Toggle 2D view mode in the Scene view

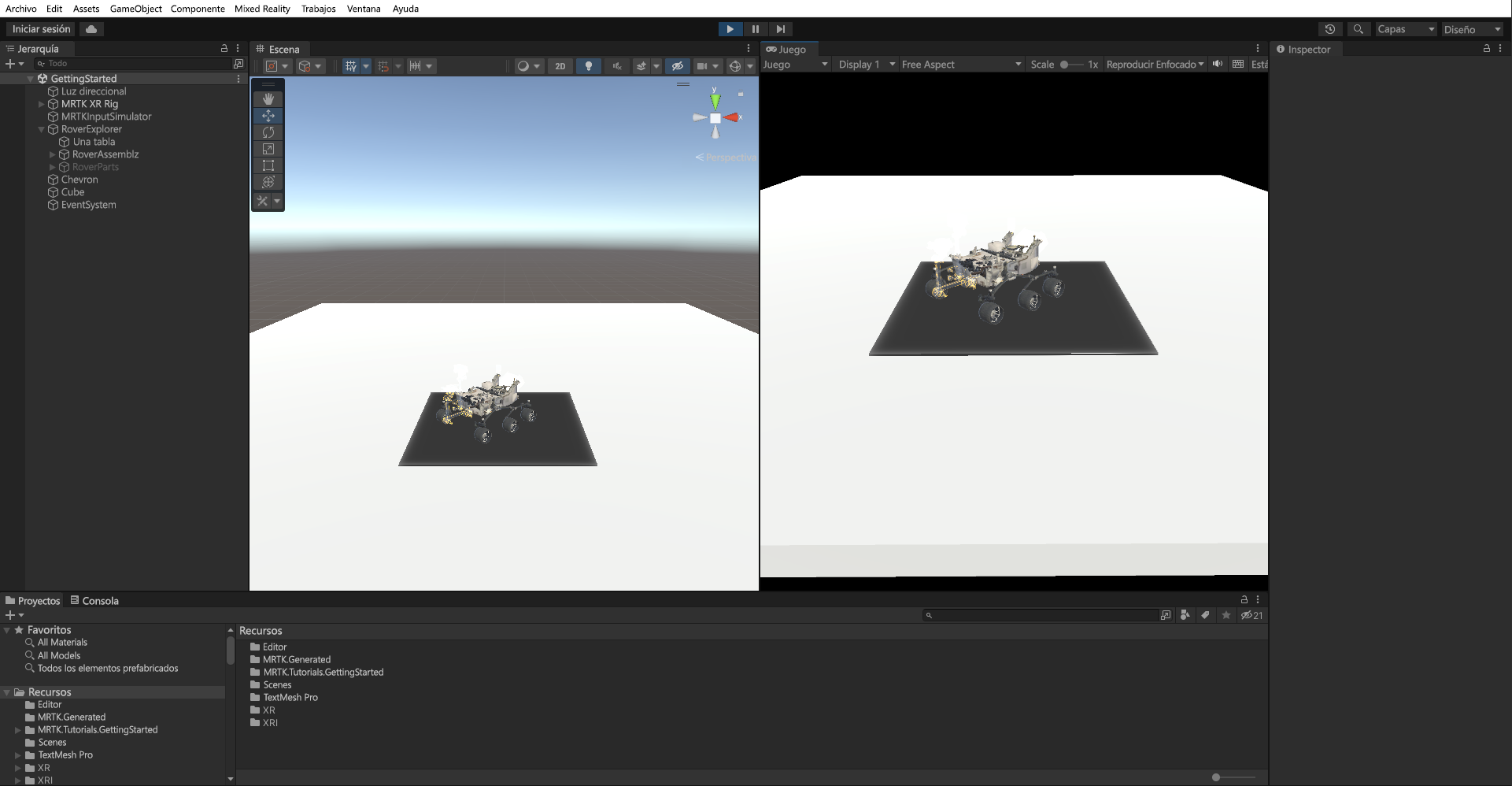(560, 66)
